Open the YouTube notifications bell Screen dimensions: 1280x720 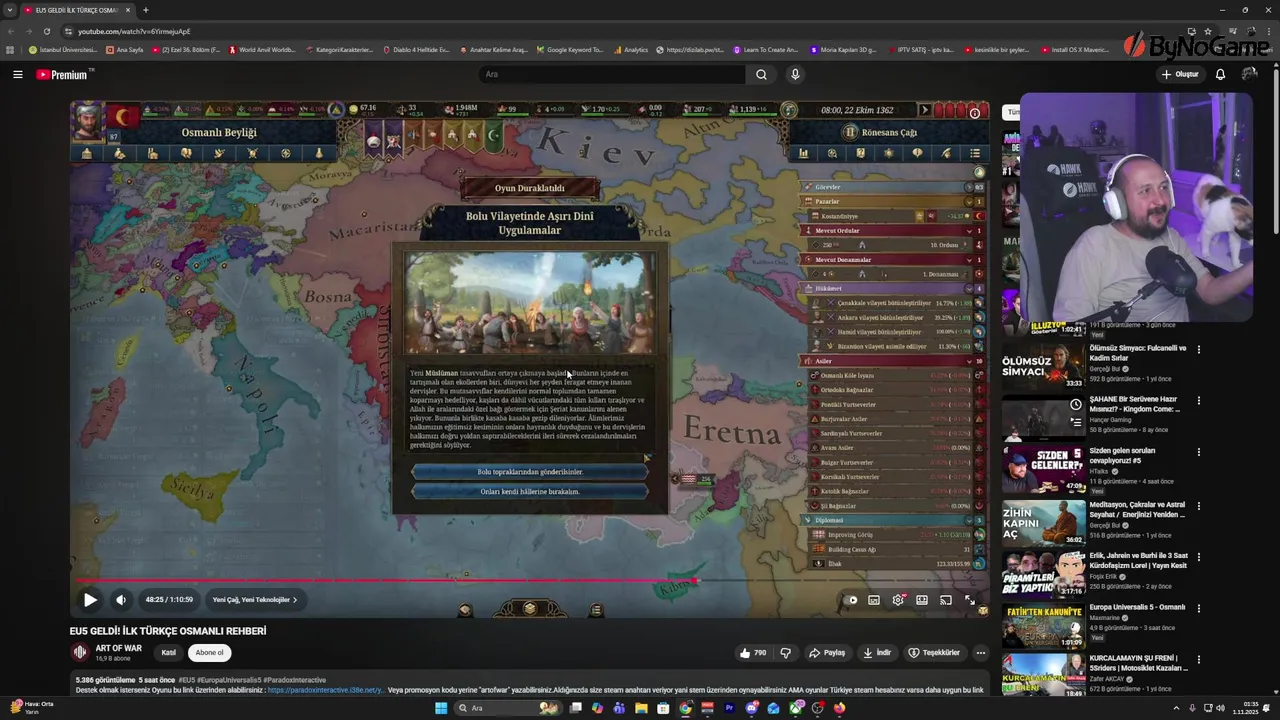pos(1220,74)
